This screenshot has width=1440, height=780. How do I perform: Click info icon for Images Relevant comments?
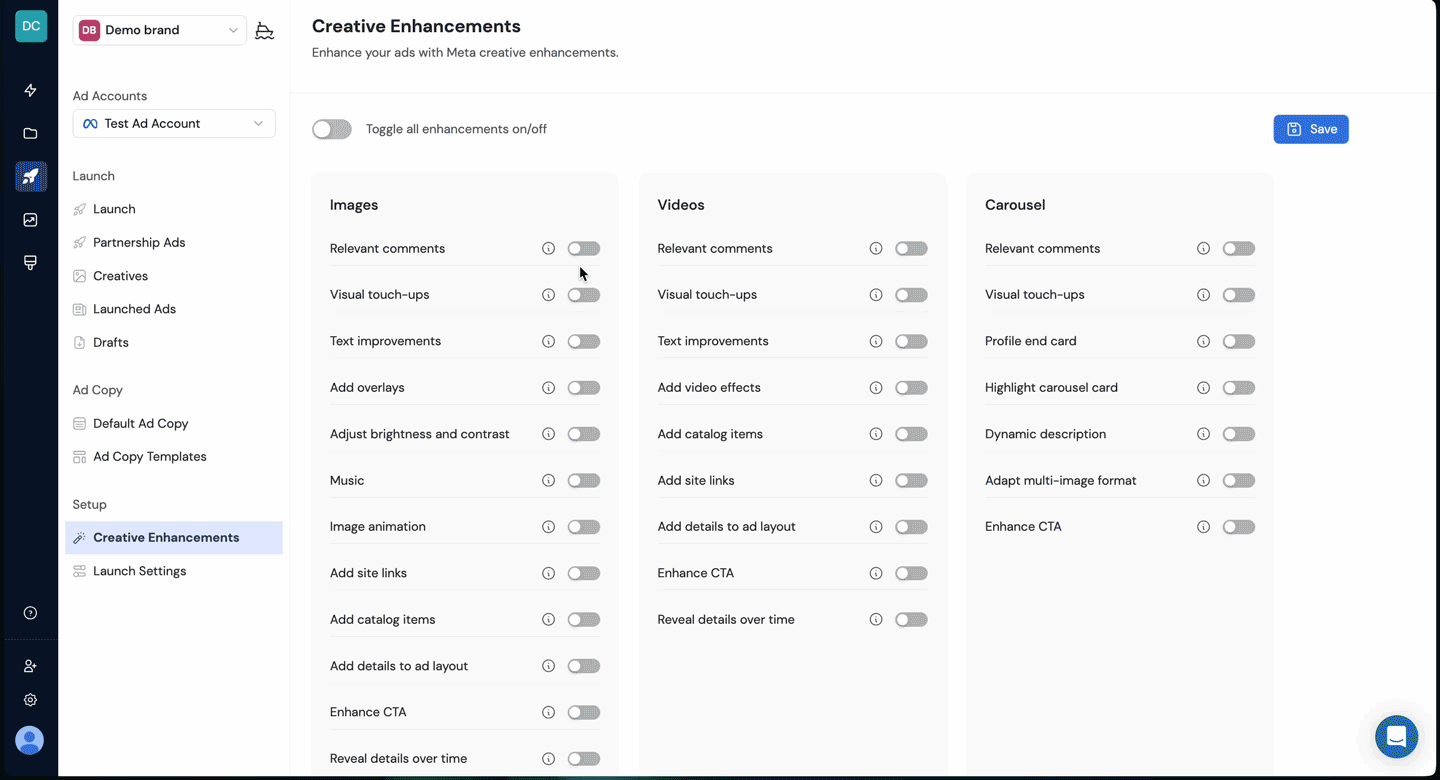click(548, 248)
